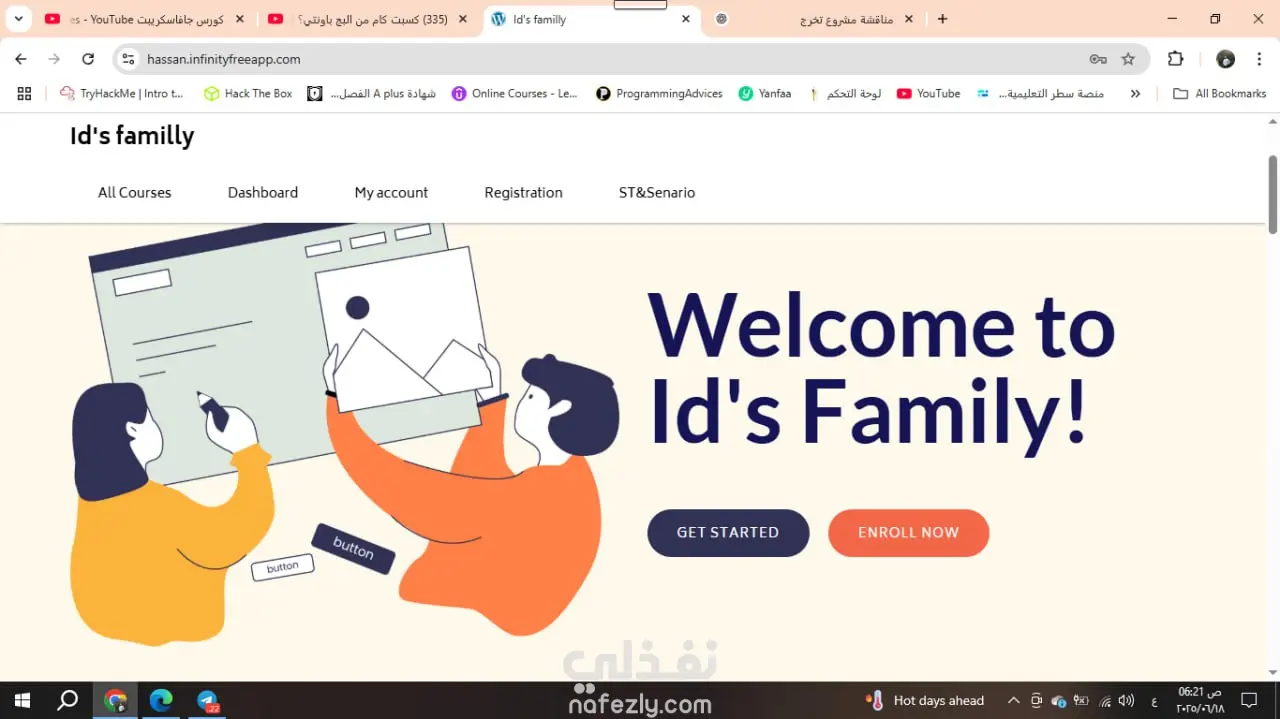Screen dimensions: 1280x719
Task: Click the bookmark star in address bar
Action: tap(1128, 59)
